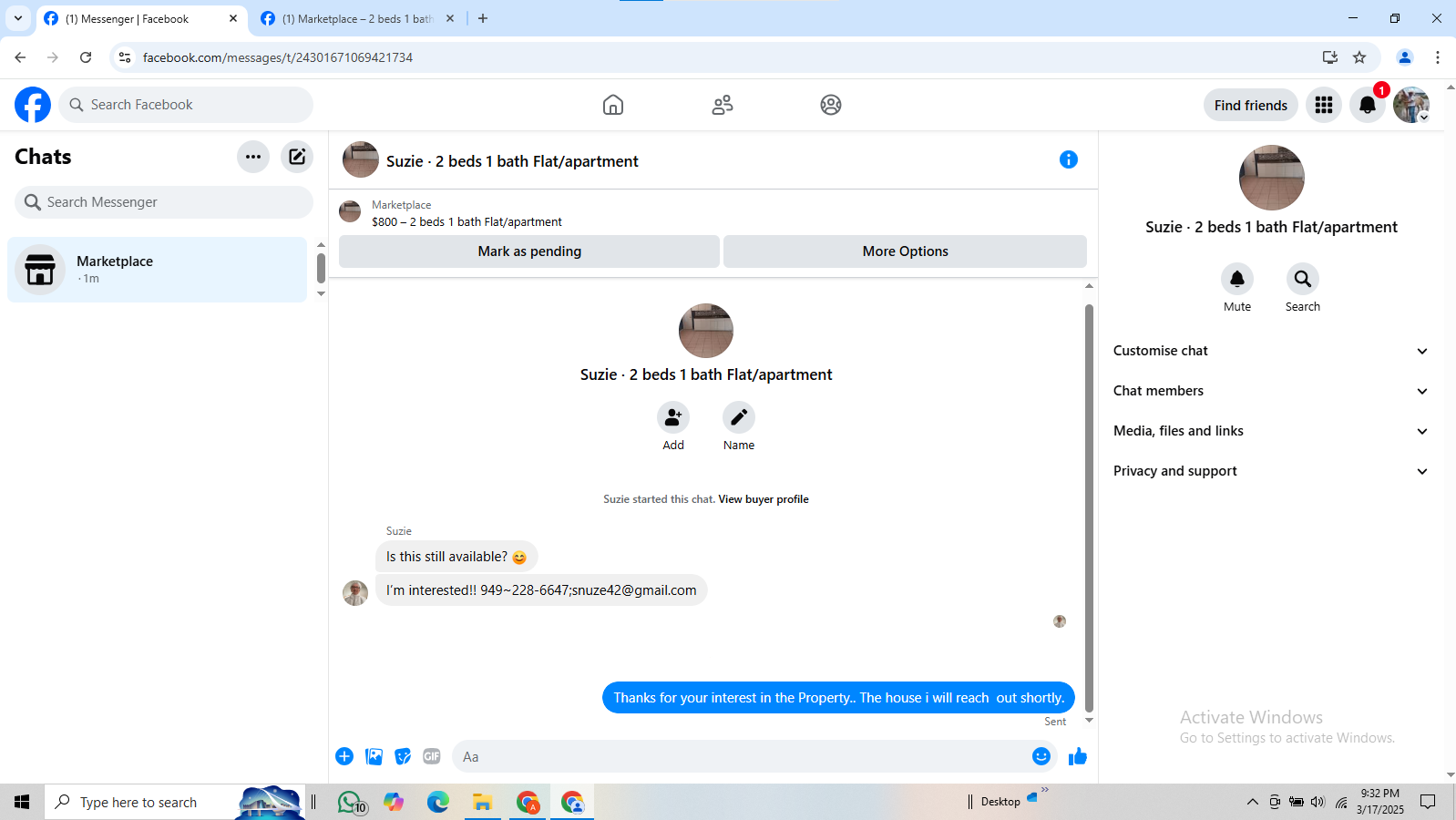This screenshot has width=1456, height=820.
Task: Open the emoji picker in message box
Action: pyautogui.click(x=1041, y=756)
